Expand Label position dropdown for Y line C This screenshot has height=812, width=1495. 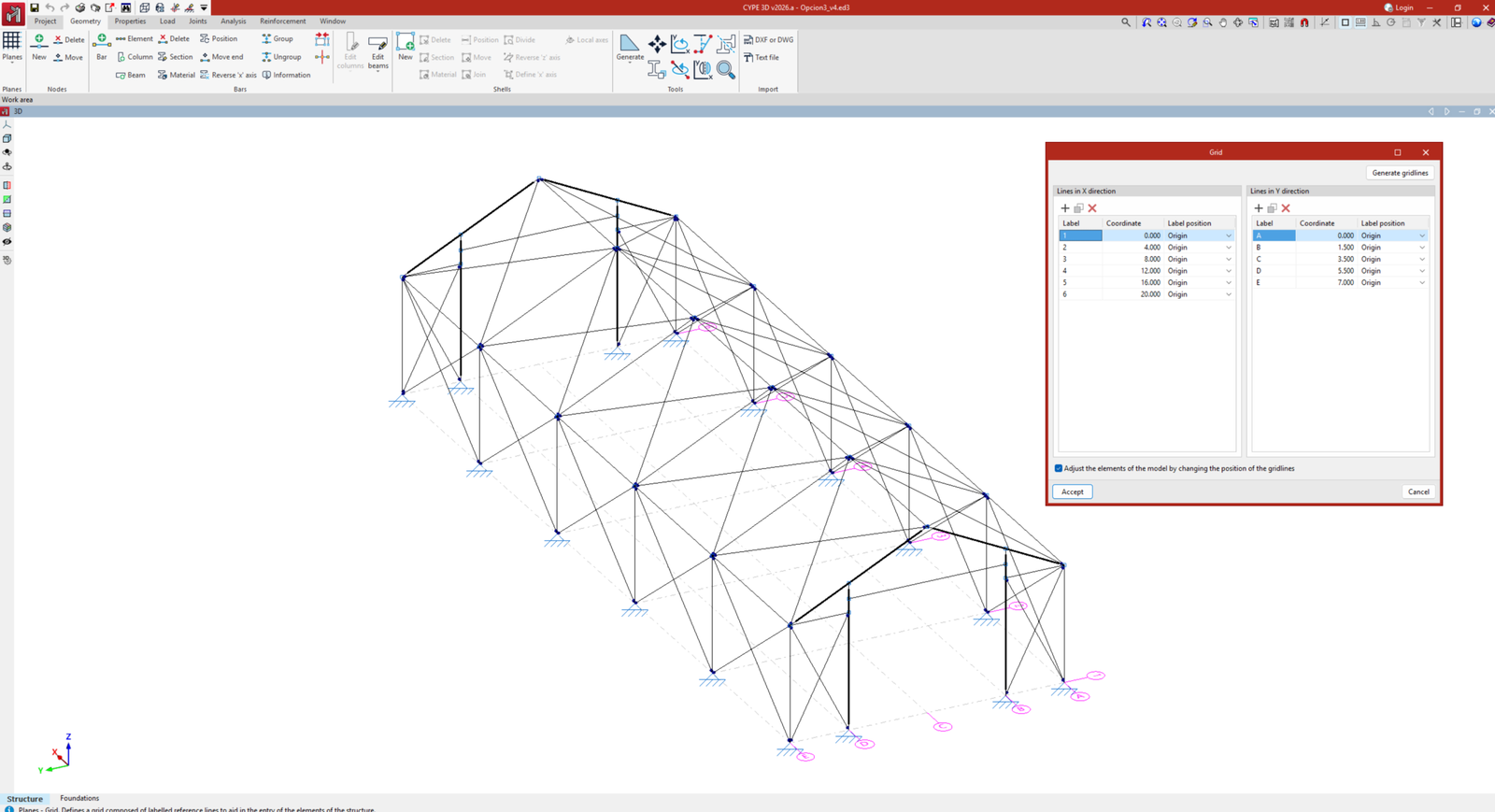pos(1422,260)
